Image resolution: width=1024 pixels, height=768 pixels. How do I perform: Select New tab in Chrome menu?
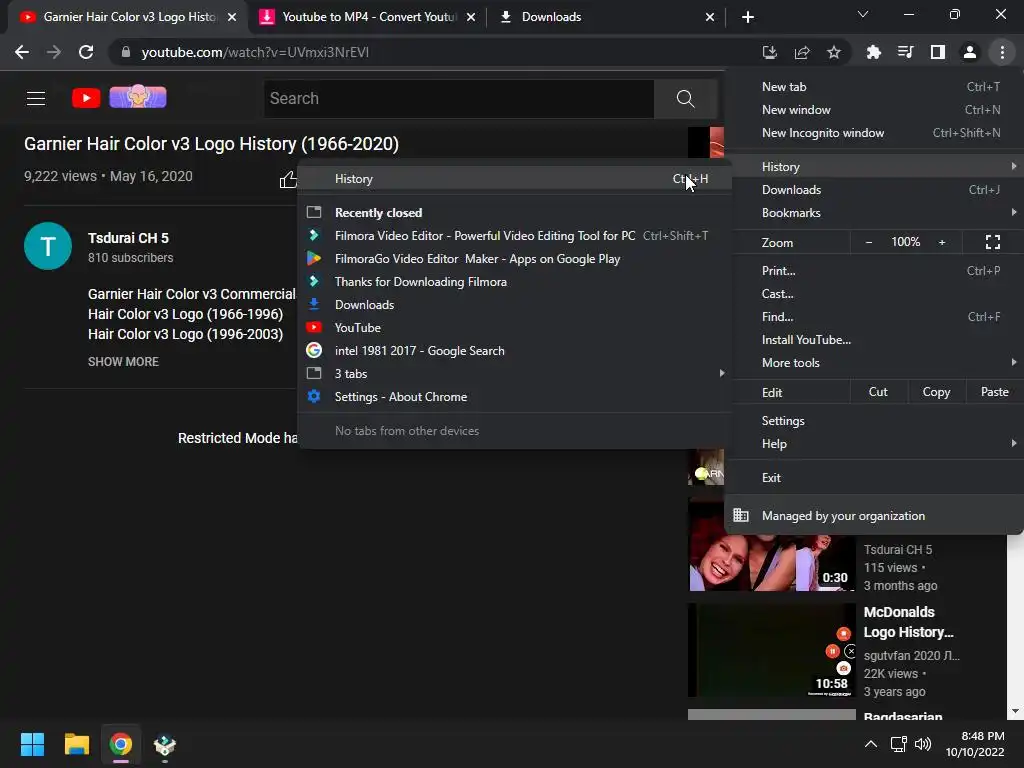[x=874, y=87]
